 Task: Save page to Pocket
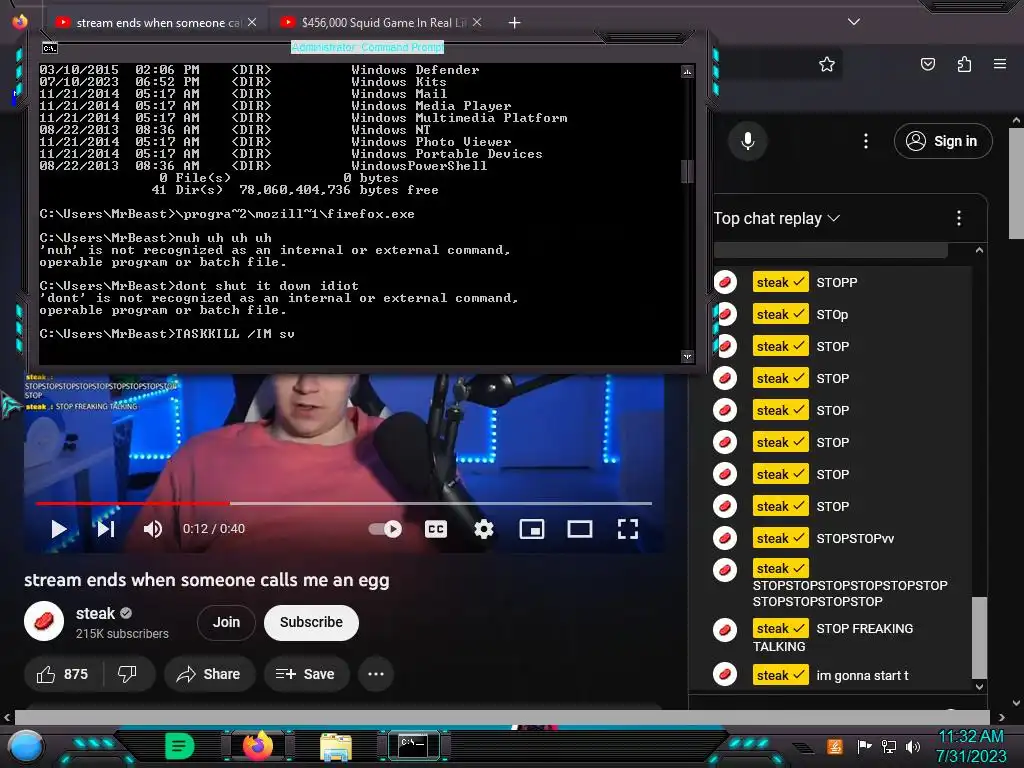pos(927,64)
